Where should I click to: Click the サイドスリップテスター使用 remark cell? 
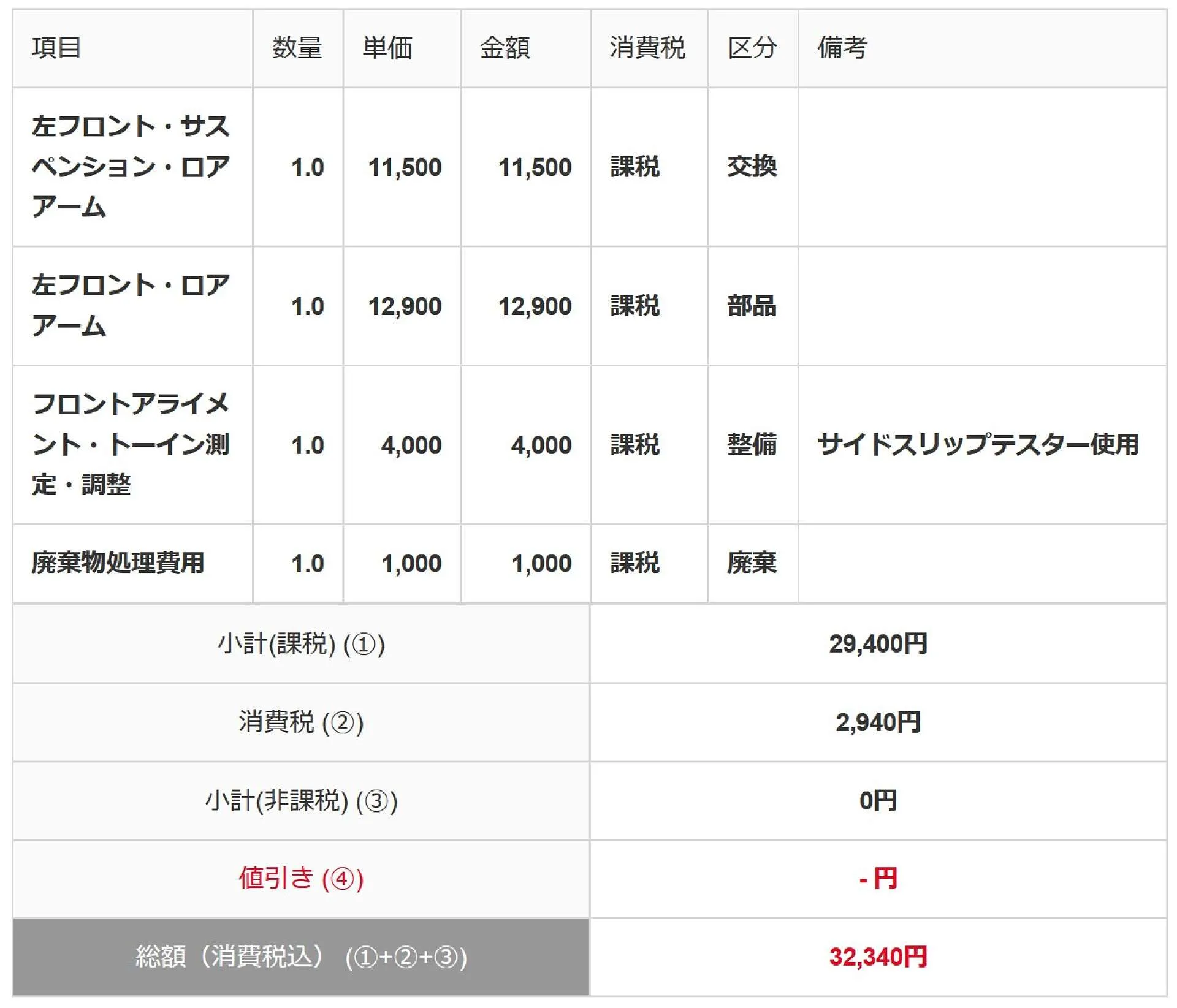(x=978, y=444)
